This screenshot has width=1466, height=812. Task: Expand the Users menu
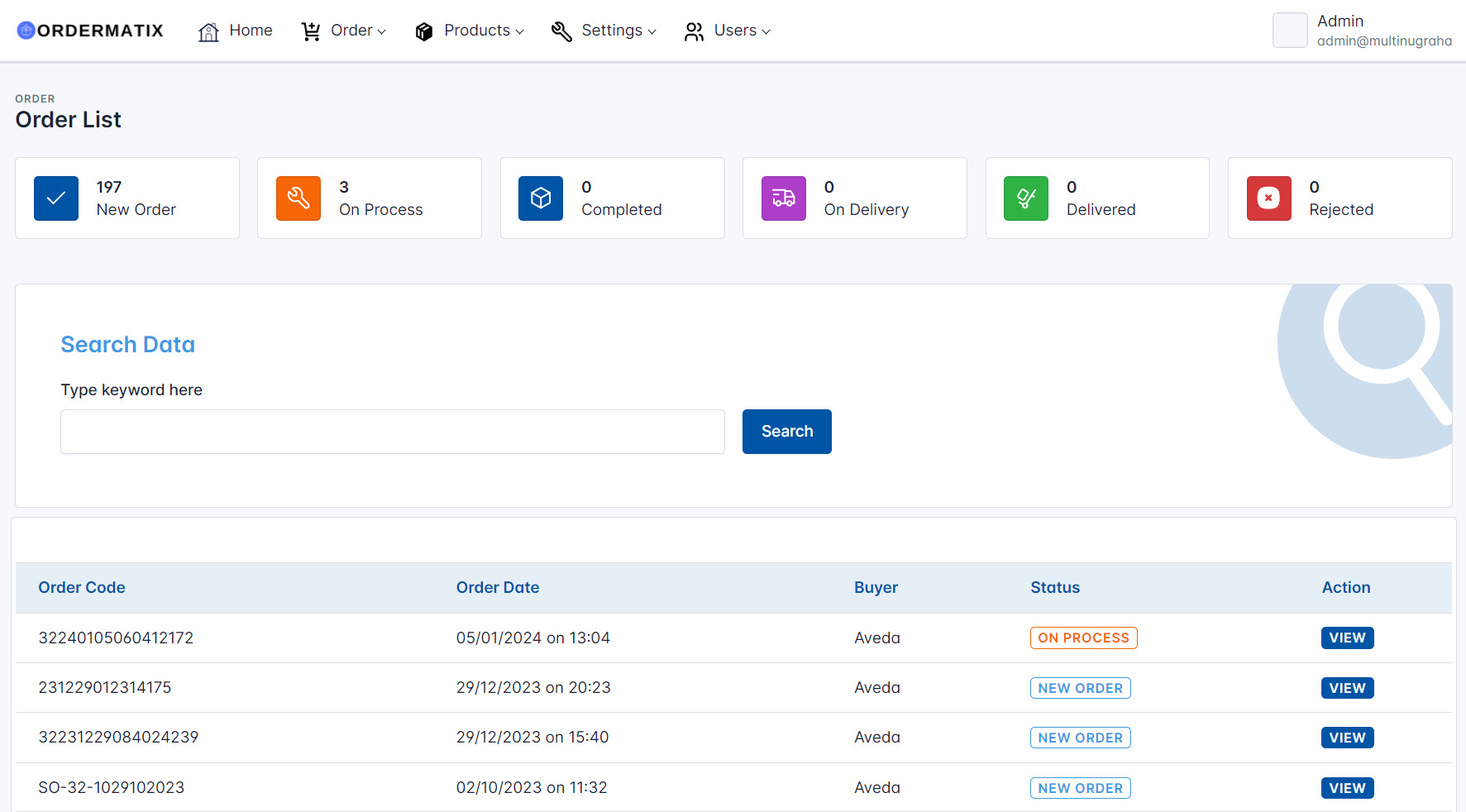coord(735,31)
